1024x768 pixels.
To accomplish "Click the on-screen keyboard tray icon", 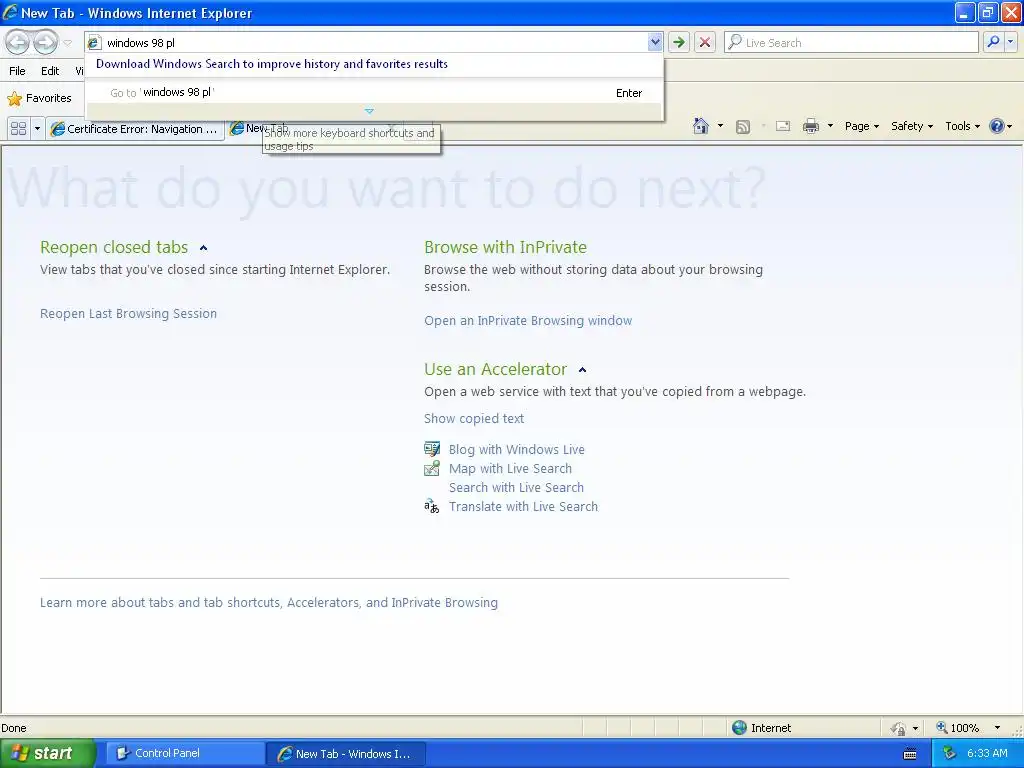I will 910,754.
